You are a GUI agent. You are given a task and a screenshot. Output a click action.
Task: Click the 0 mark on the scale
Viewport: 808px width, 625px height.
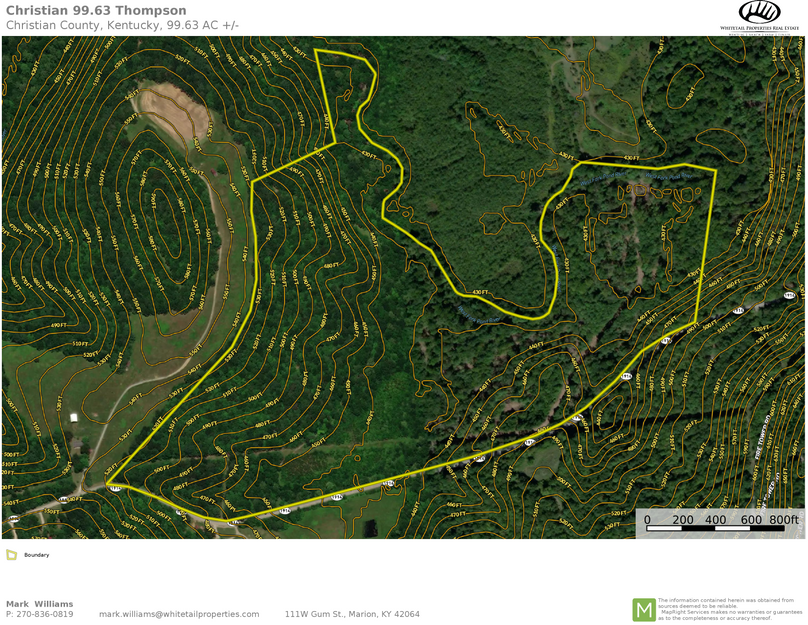click(647, 519)
